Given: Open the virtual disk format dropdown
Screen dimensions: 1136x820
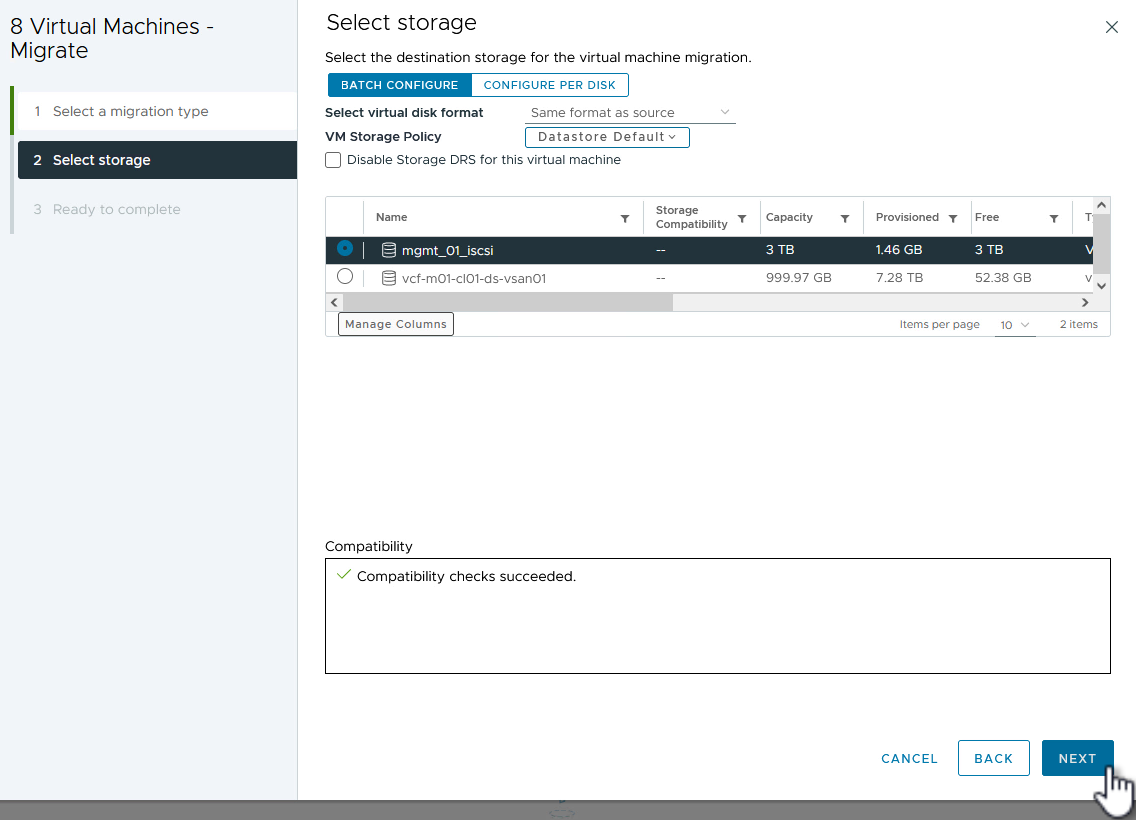Looking at the screenshot, I should pos(630,113).
